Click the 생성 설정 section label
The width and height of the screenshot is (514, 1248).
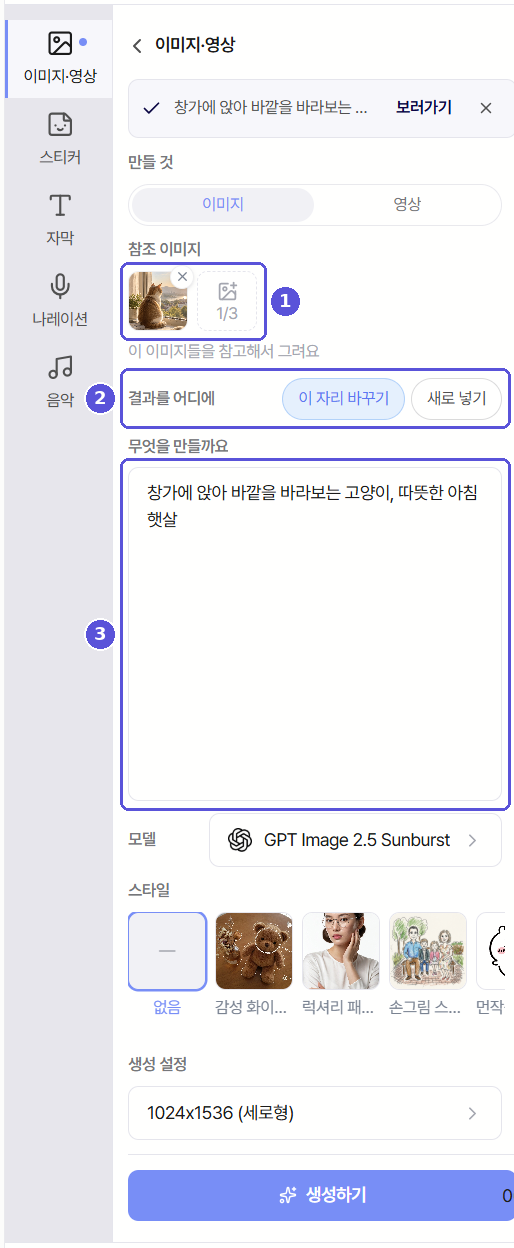158,1063
